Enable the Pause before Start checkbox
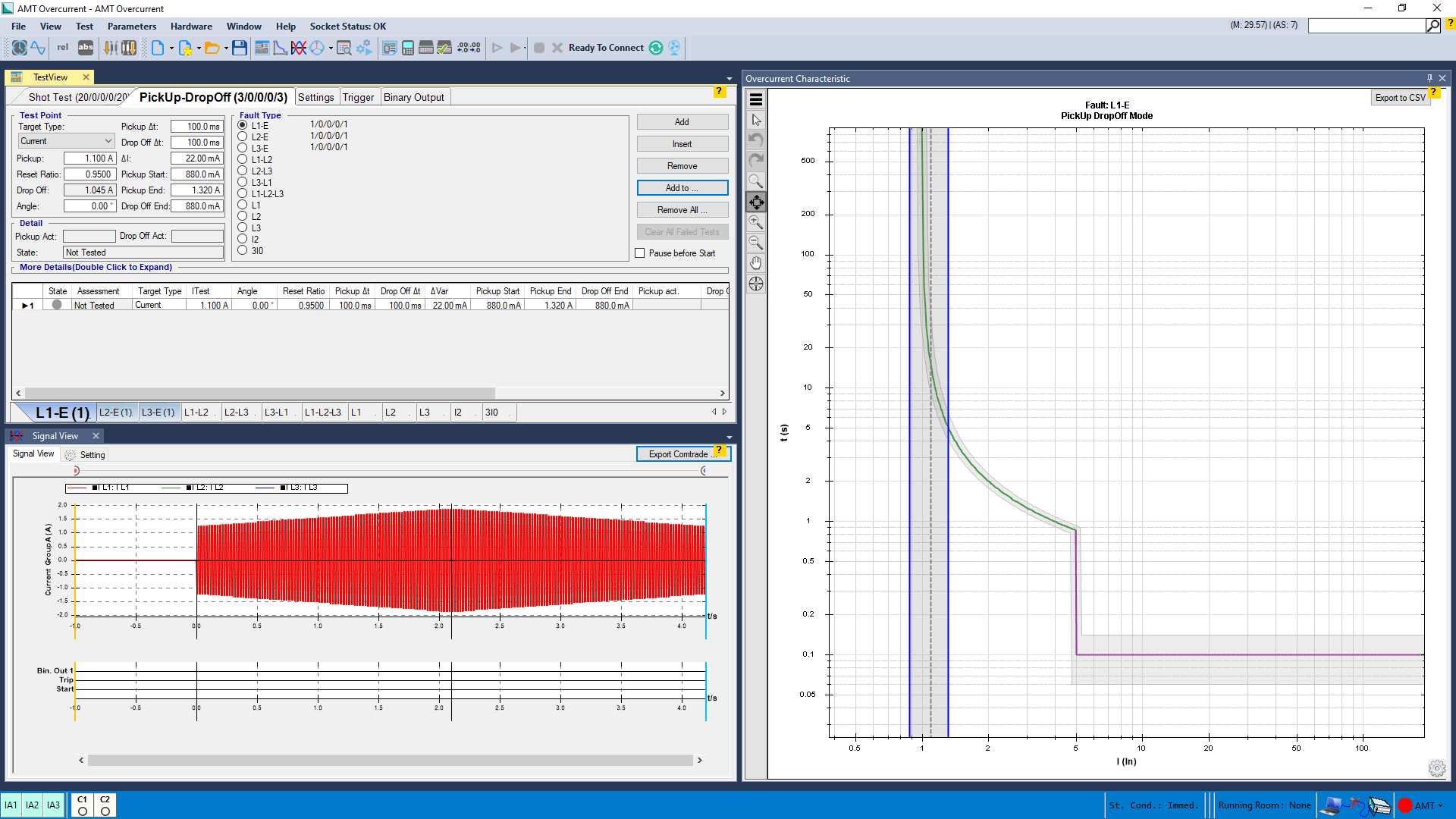1456x819 pixels. 640,253
